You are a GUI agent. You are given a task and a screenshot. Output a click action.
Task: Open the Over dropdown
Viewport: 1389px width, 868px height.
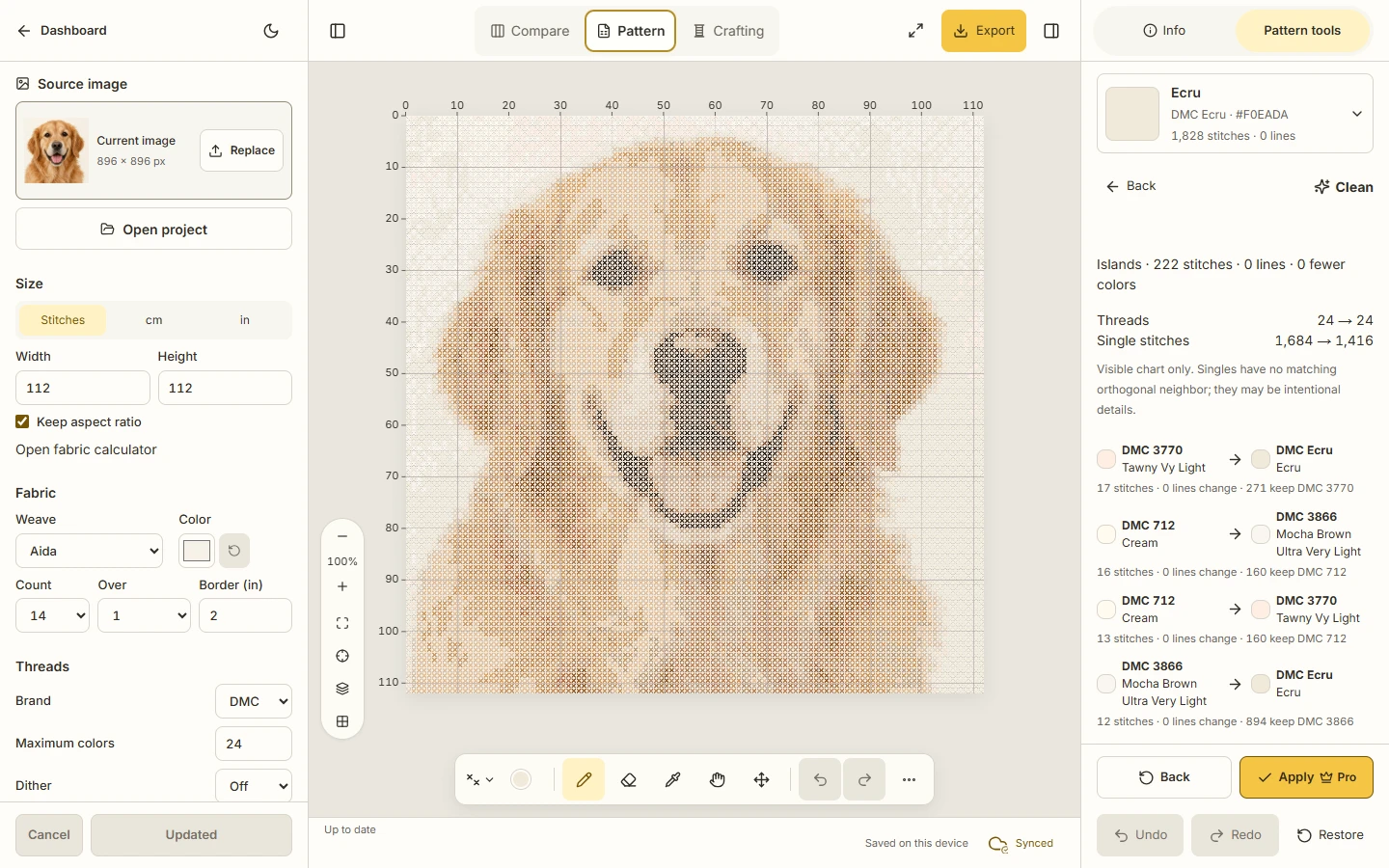point(145,615)
